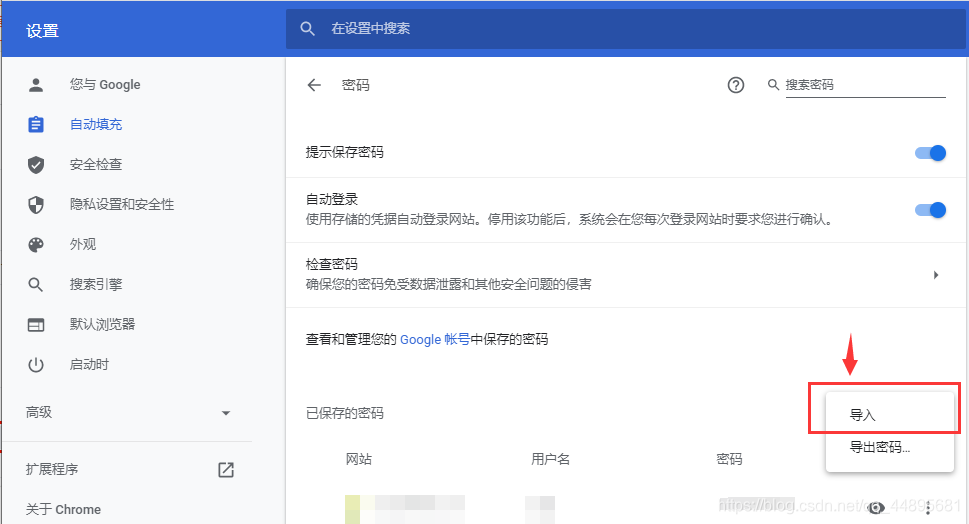
Task: Open the 隐私设置和安全性 section
Action: (122, 205)
